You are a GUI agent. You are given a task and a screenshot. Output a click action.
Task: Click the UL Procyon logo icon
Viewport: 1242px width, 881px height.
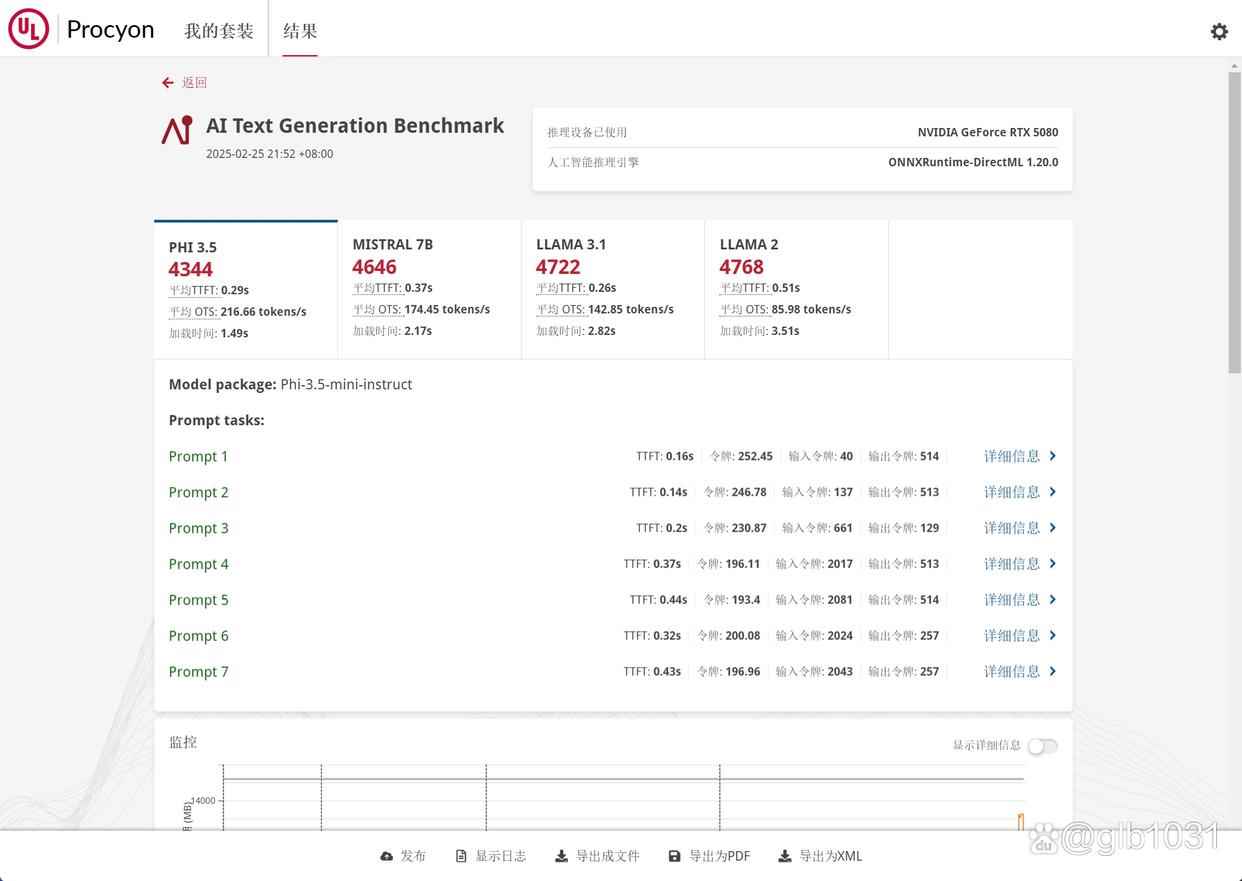[28, 30]
